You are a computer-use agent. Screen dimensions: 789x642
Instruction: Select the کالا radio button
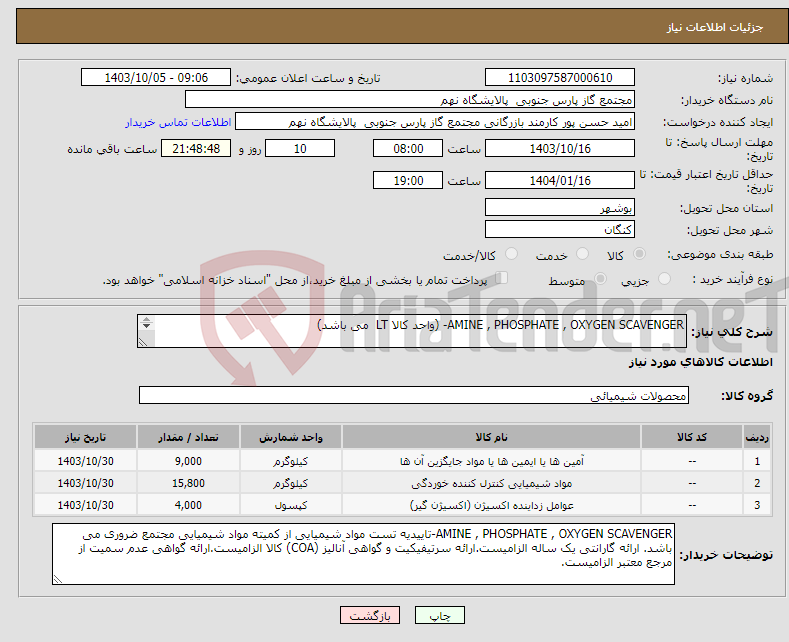tap(640, 255)
